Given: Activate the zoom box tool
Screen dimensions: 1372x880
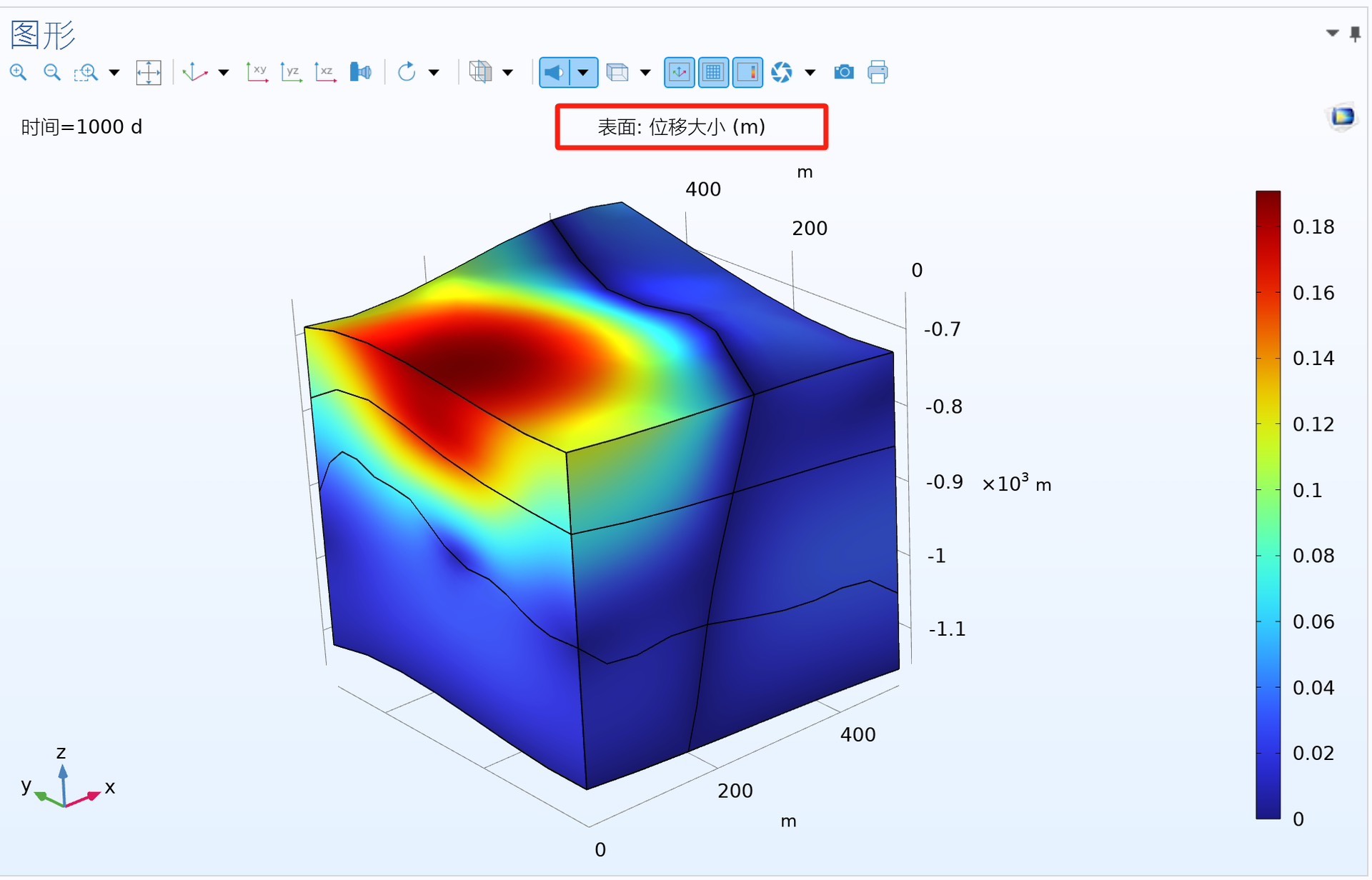Looking at the screenshot, I should 86,72.
